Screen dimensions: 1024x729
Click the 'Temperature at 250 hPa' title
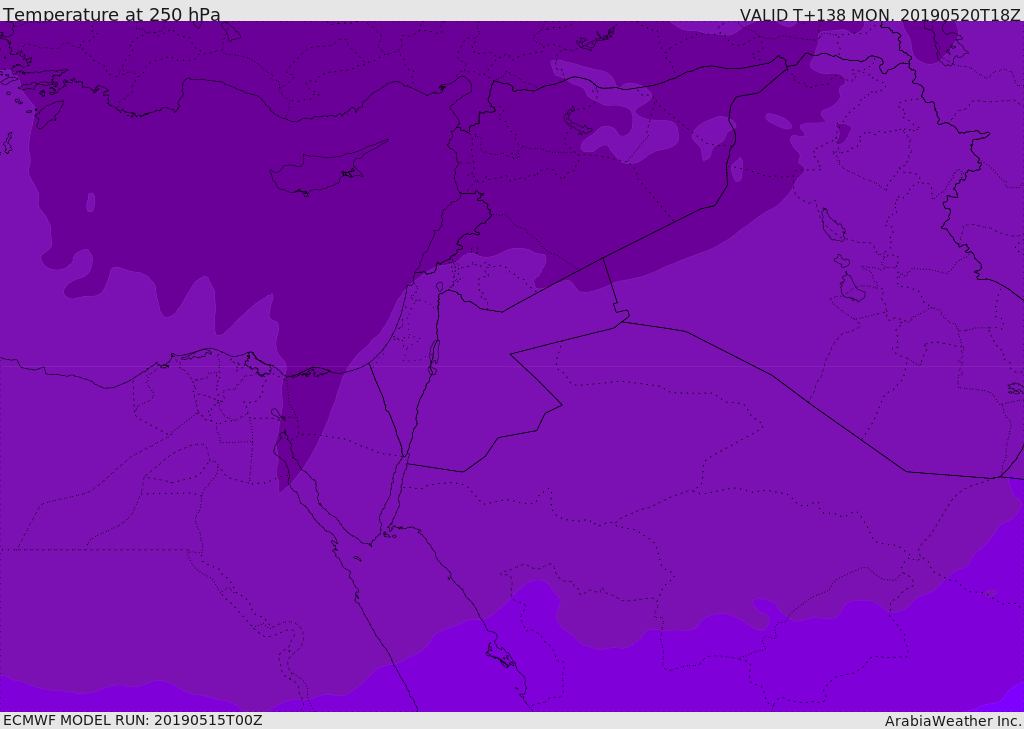pos(112,14)
